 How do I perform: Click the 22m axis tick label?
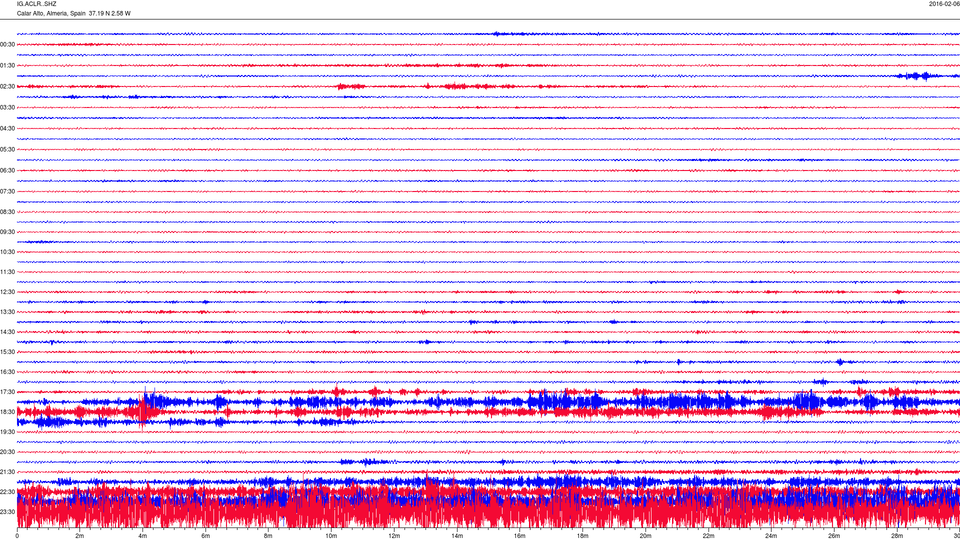click(x=708, y=536)
